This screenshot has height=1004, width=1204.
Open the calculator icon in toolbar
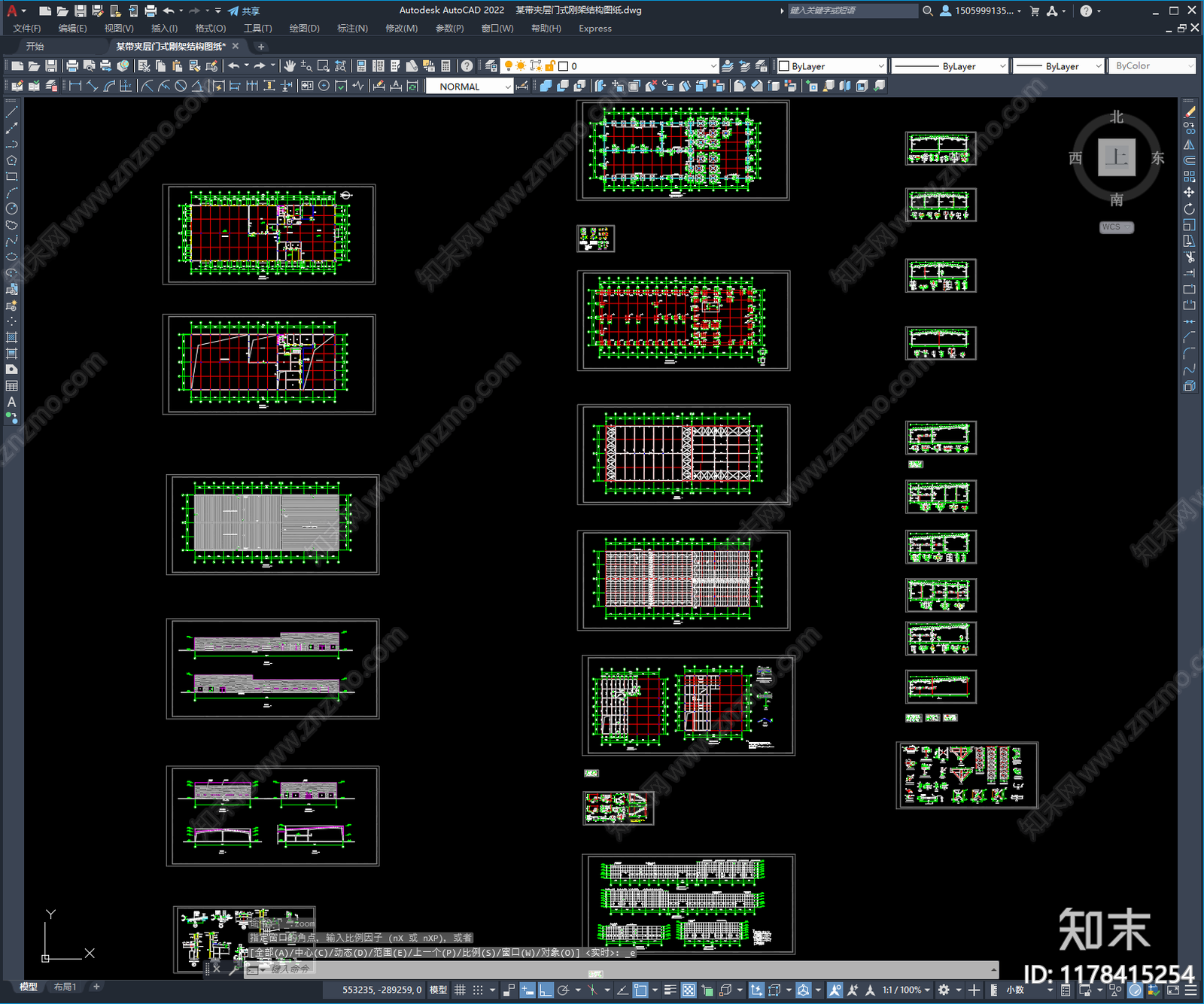click(x=445, y=66)
